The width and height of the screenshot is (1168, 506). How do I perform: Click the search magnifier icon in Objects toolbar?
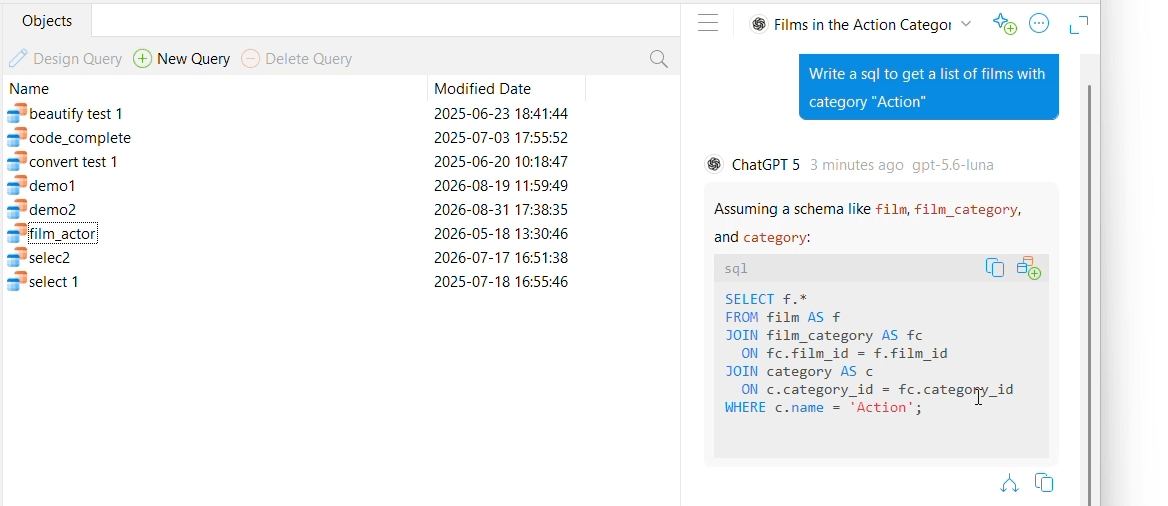[x=658, y=59]
